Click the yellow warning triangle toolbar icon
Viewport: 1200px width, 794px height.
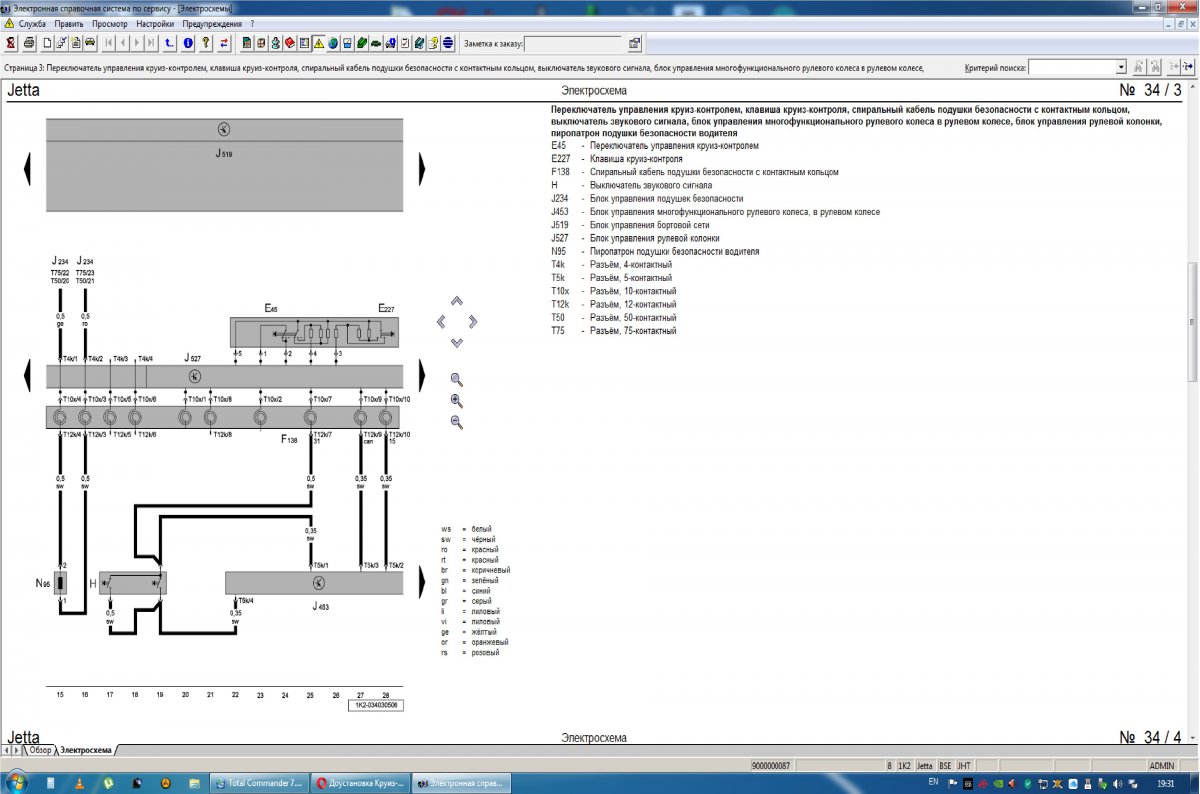318,43
